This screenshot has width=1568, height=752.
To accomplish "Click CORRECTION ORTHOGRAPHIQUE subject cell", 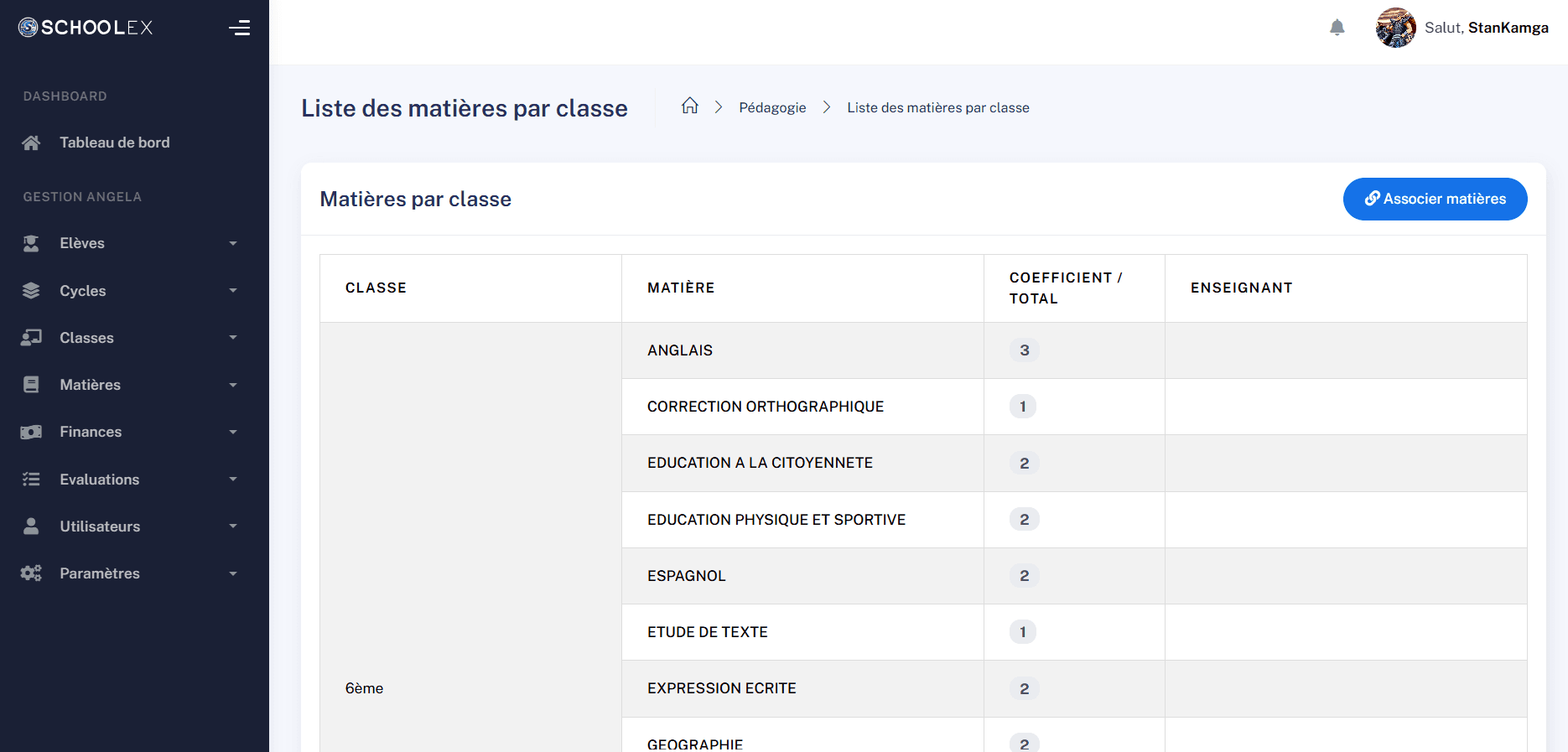I will [802, 407].
